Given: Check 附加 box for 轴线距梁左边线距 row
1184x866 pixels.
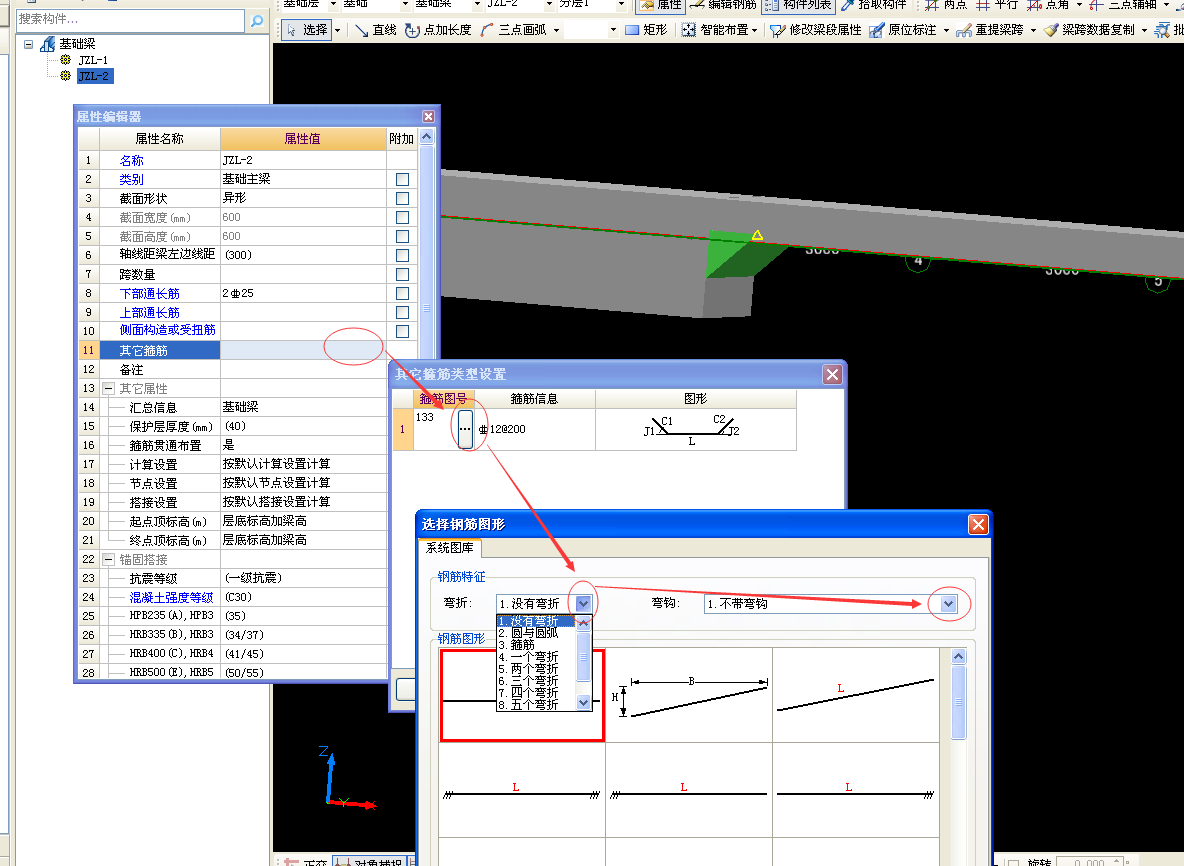Looking at the screenshot, I should [x=402, y=256].
